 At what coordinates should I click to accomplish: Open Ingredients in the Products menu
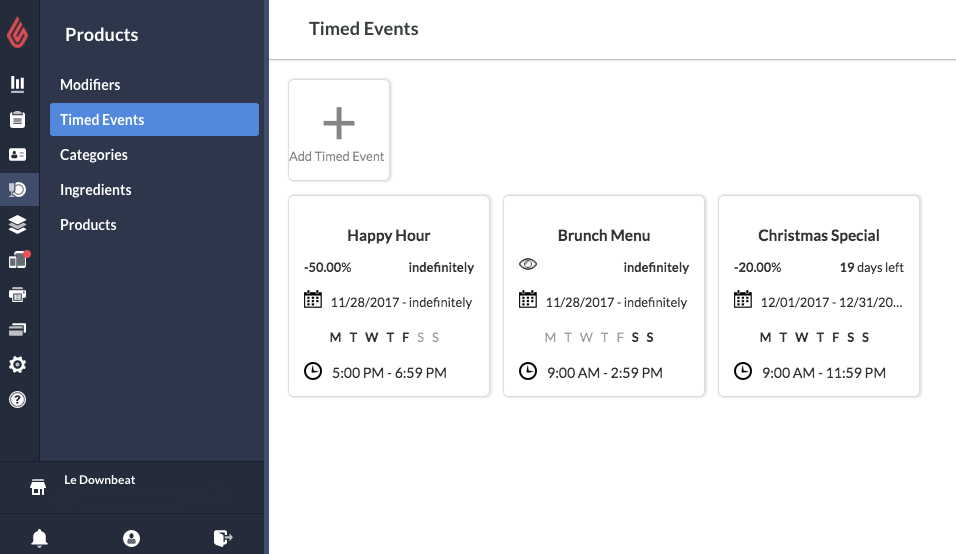[x=96, y=190]
